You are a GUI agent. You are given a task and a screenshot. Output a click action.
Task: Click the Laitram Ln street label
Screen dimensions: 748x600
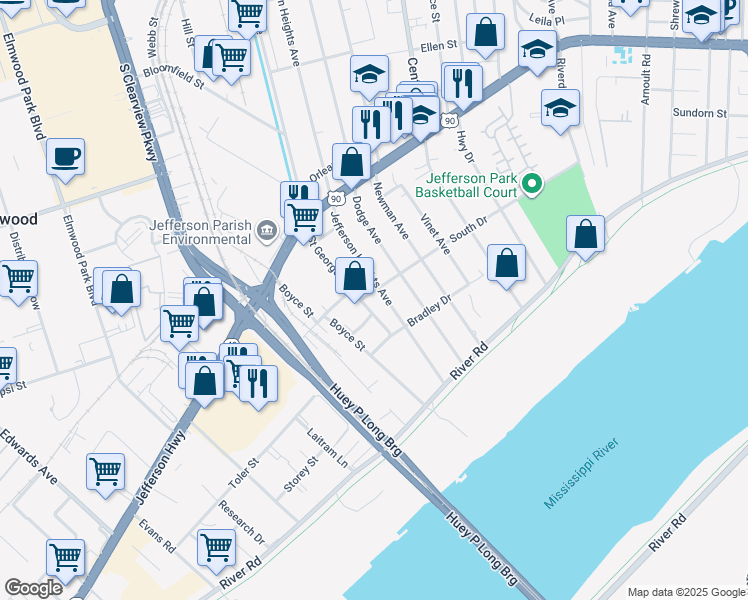[327, 448]
